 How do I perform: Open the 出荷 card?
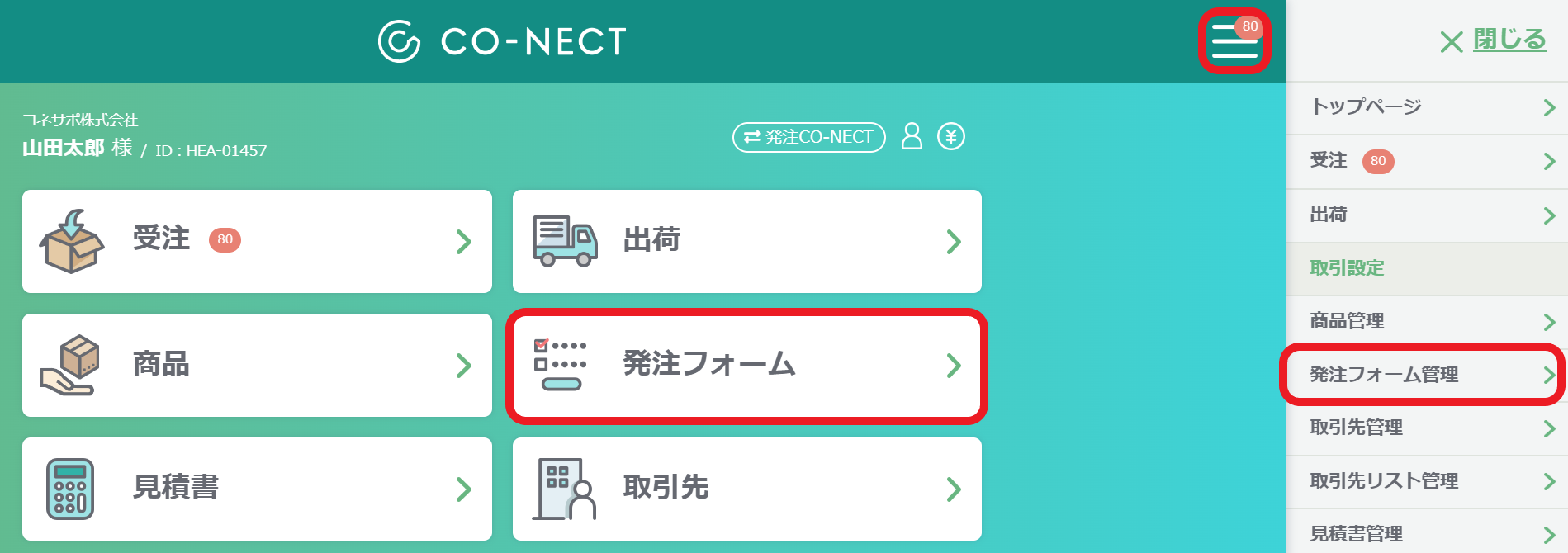[x=747, y=241]
